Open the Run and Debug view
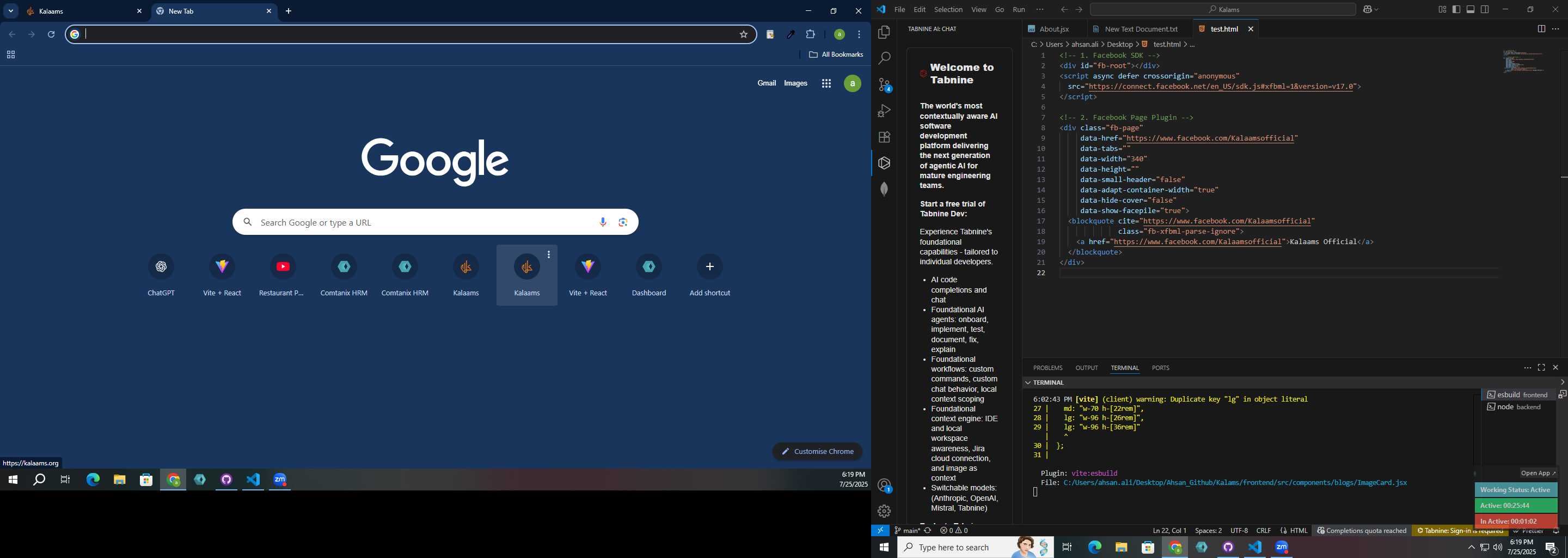The width and height of the screenshot is (1568, 558). click(x=884, y=111)
